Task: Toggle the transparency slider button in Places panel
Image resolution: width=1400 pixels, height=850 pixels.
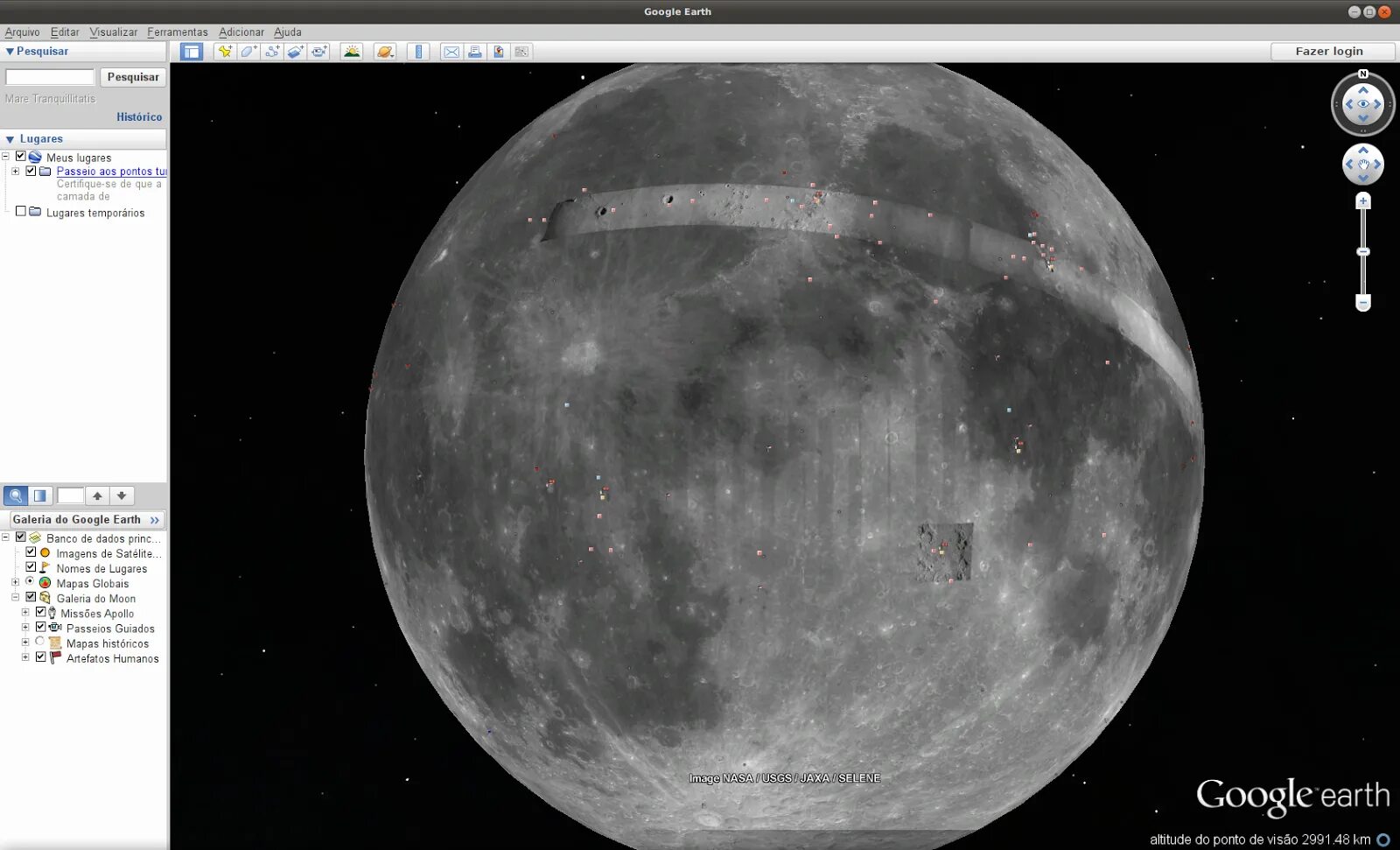Action: coord(40,496)
